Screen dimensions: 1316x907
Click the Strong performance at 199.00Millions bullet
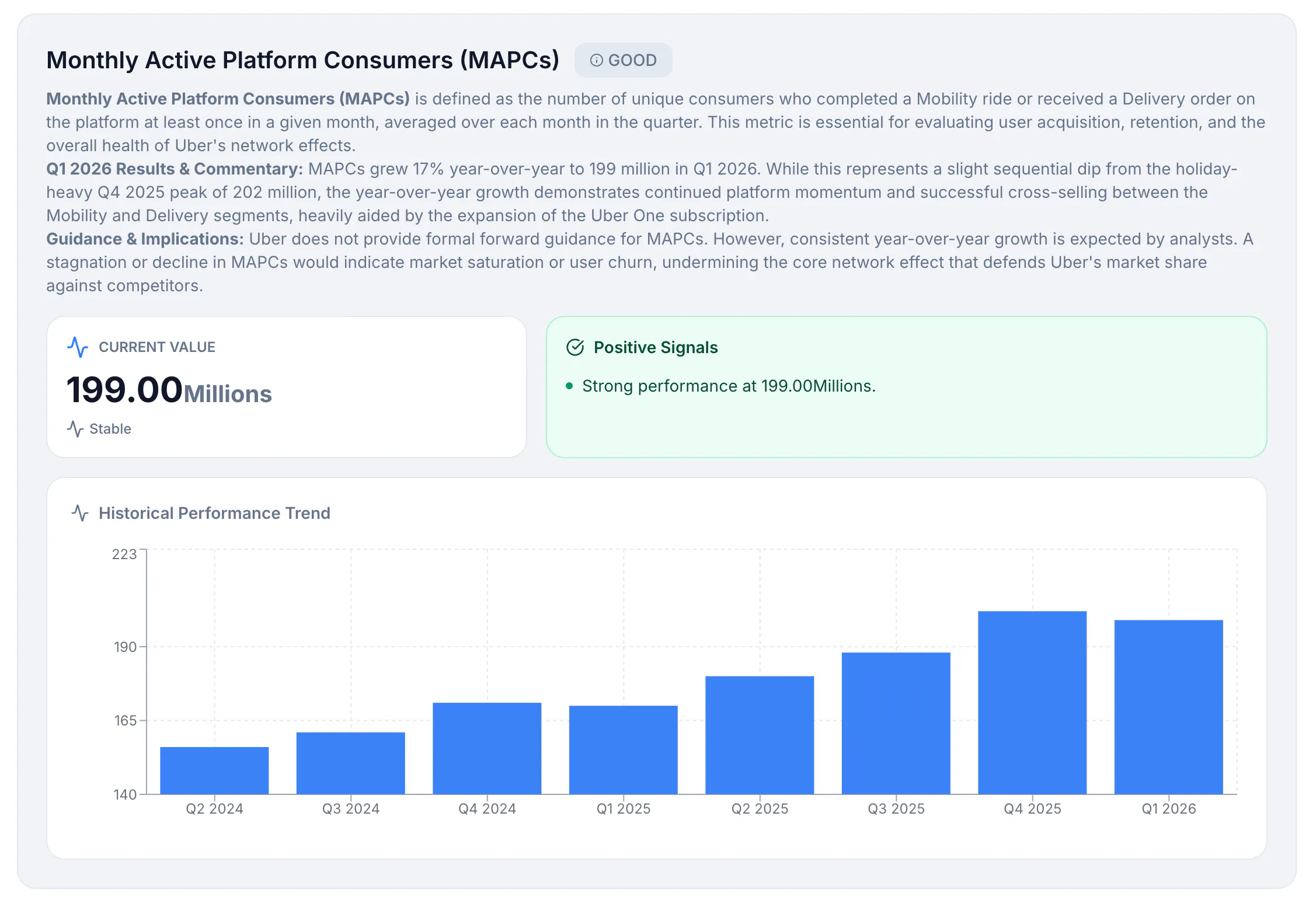729,386
